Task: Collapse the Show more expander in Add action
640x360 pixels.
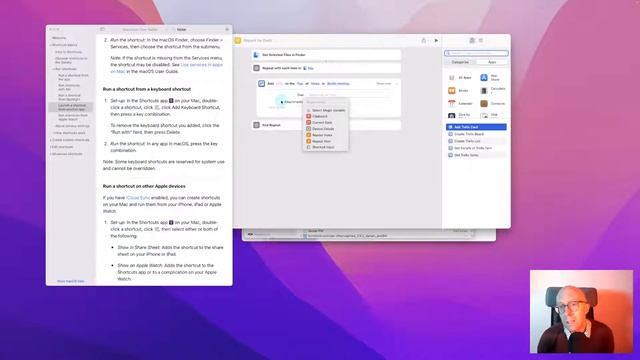Action: click(386, 84)
